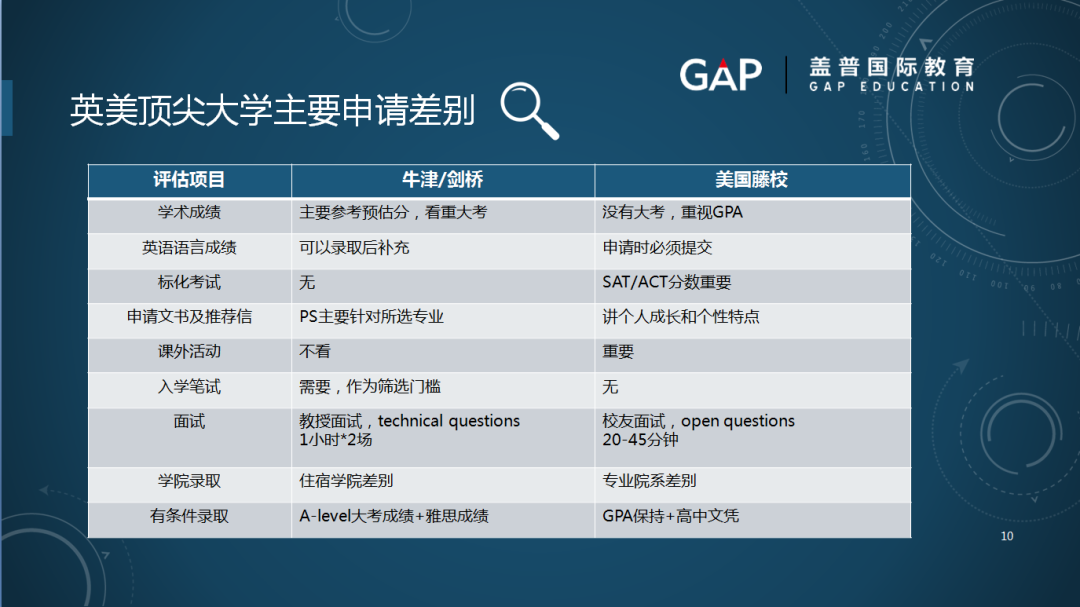Screen dimensions: 1080x607
Task: Select the 入学笔试 row label
Action: pyautogui.click(x=189, y=387)
